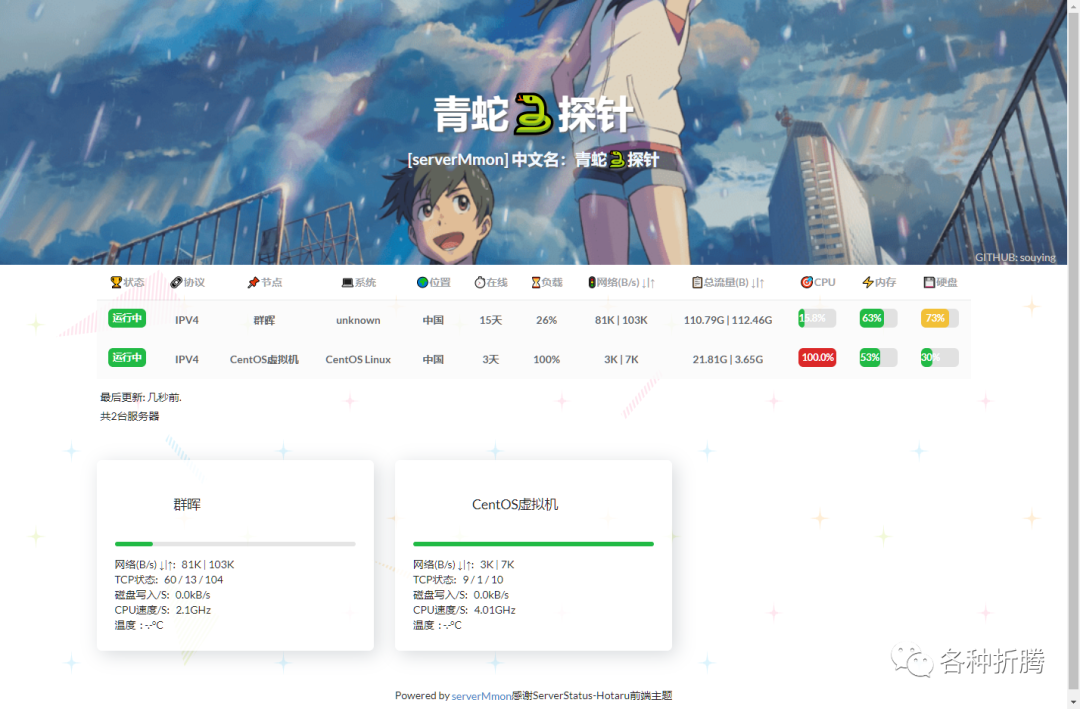Click IPV4 in the 群晖 row
The width and height of the screenshot is (1080, 709).
187,320
